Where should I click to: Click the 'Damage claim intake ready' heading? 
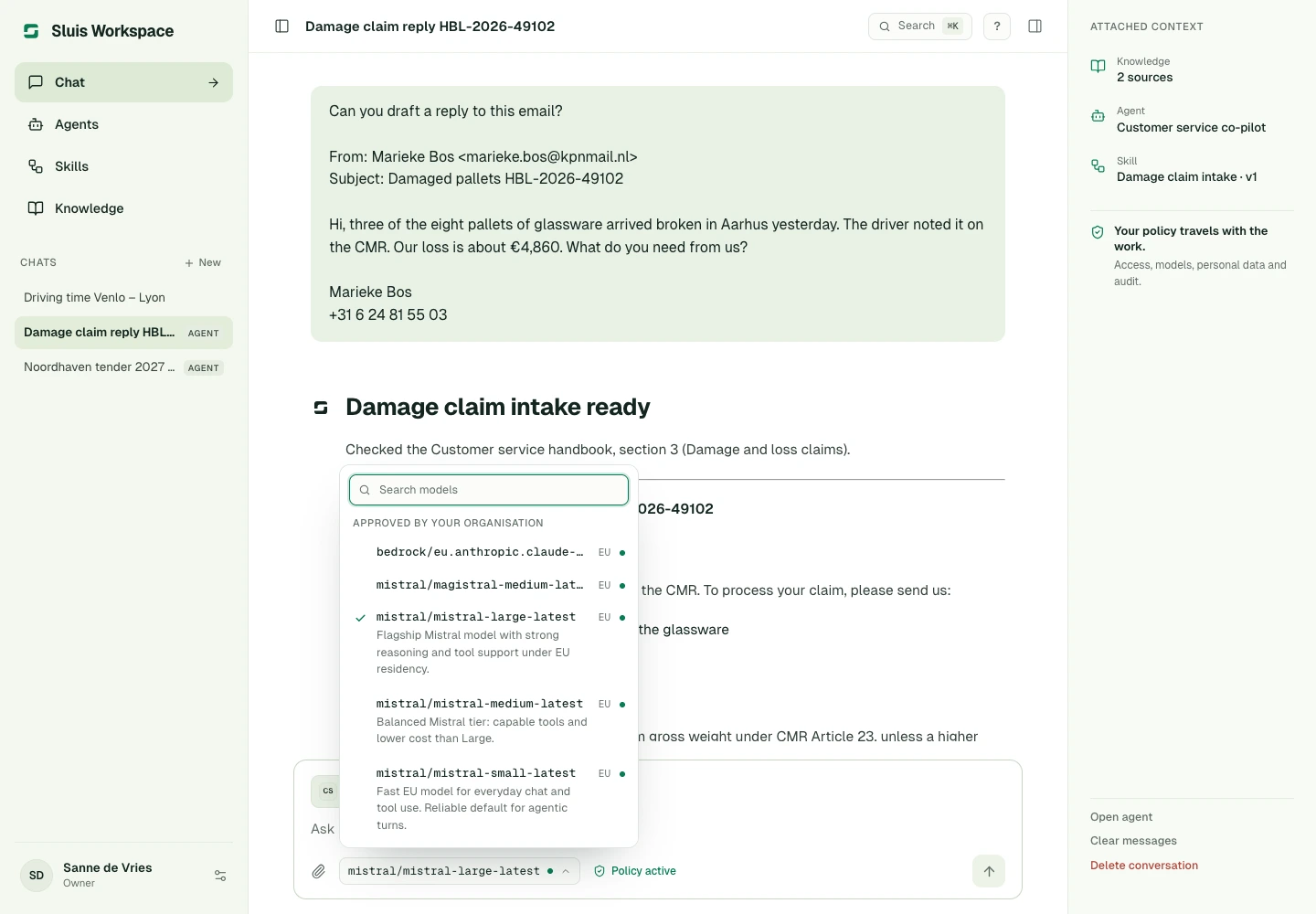498,408
